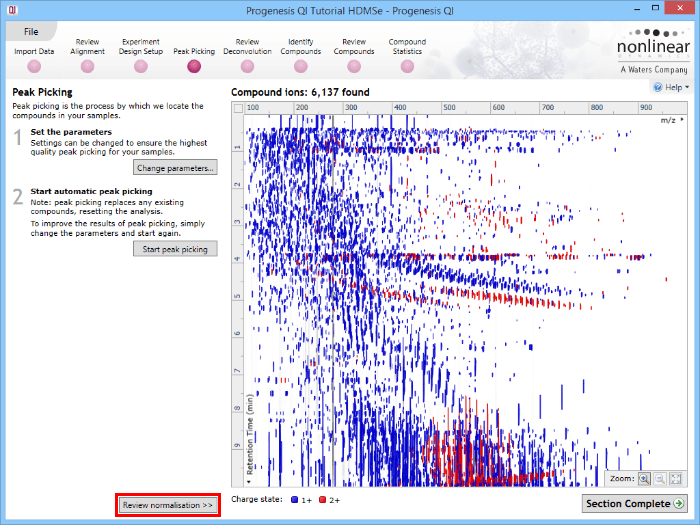700x525 pixels.
Task: Select the Peak Picking step
Action: tap(194, 59)
